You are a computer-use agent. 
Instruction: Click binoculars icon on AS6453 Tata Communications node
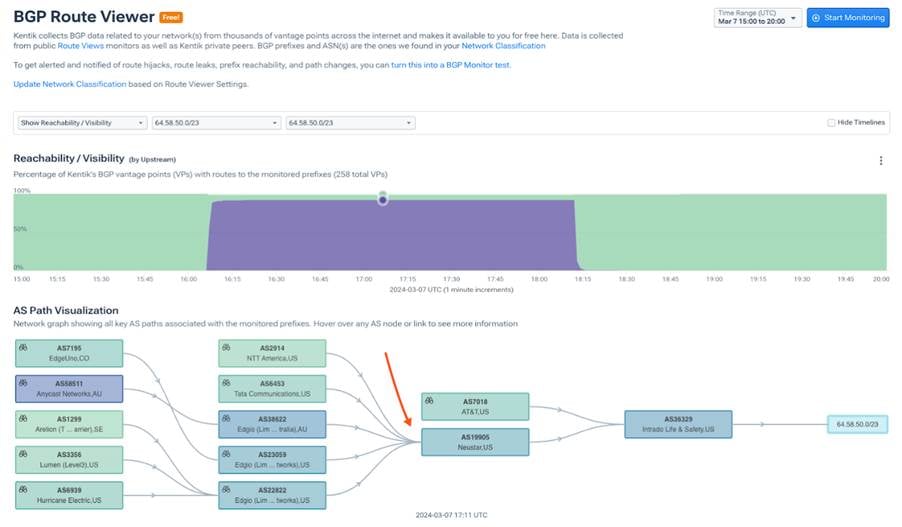tap(226, 383)
